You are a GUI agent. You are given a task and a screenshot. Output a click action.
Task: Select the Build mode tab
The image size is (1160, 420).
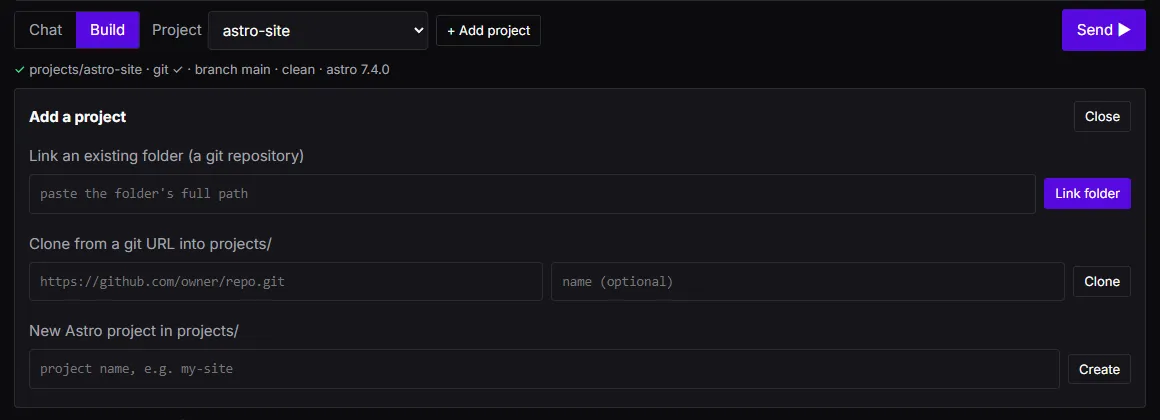pyautogui.click(x=107, y=30)
